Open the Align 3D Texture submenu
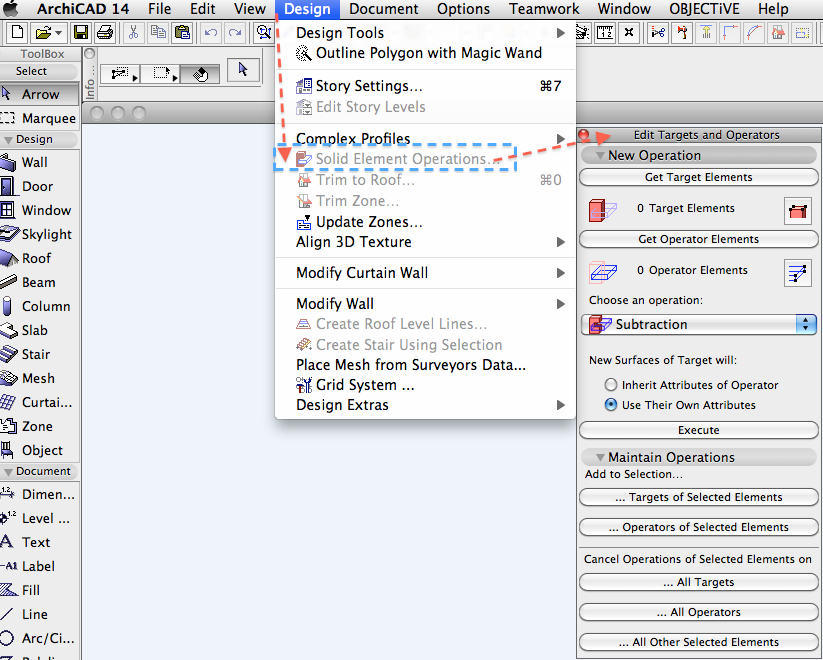 [425, 242]
